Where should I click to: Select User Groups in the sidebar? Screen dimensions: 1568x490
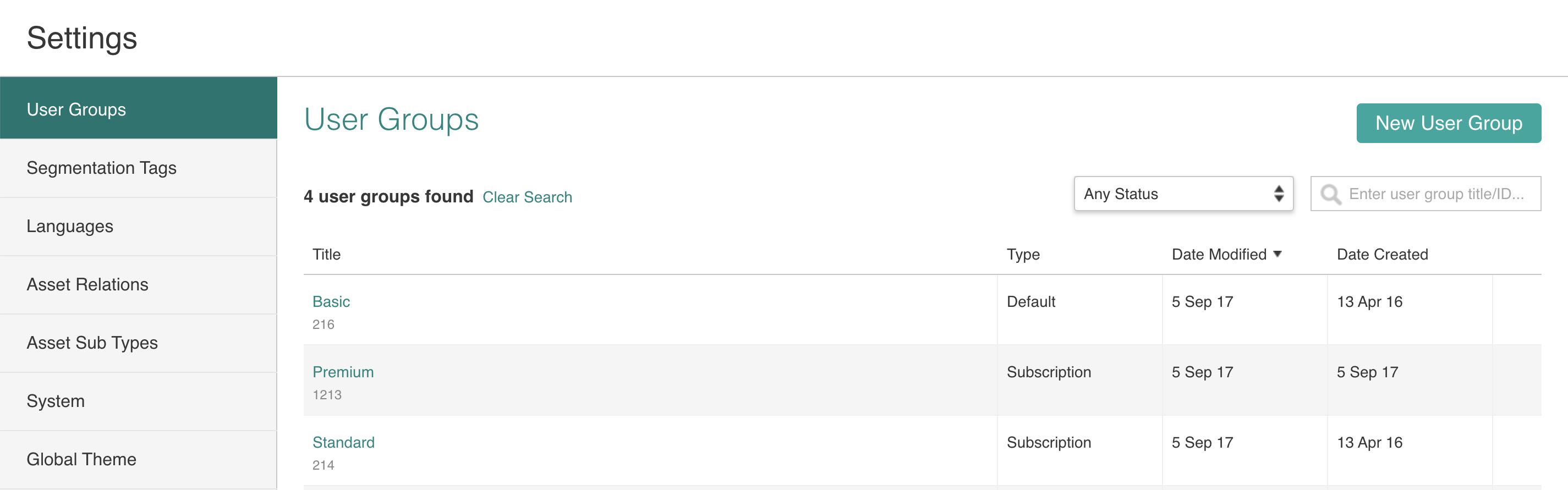pos(138,109)
